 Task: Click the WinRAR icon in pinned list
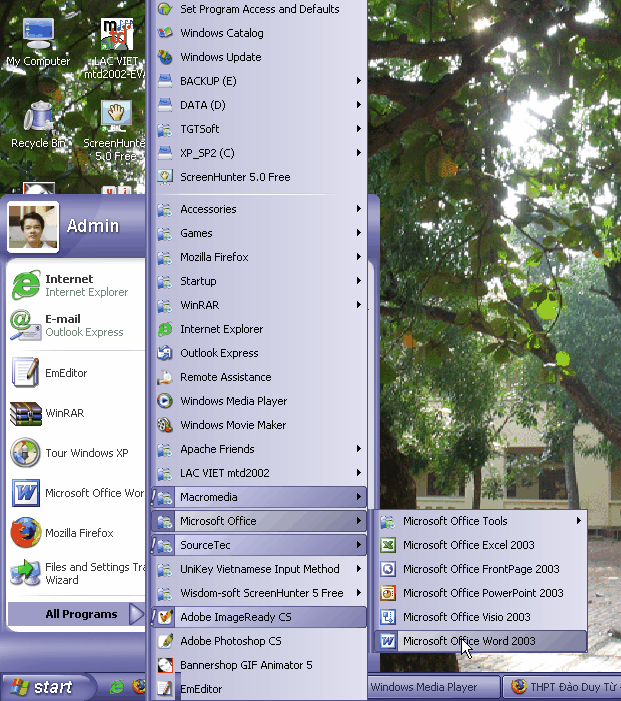(25, 413)
